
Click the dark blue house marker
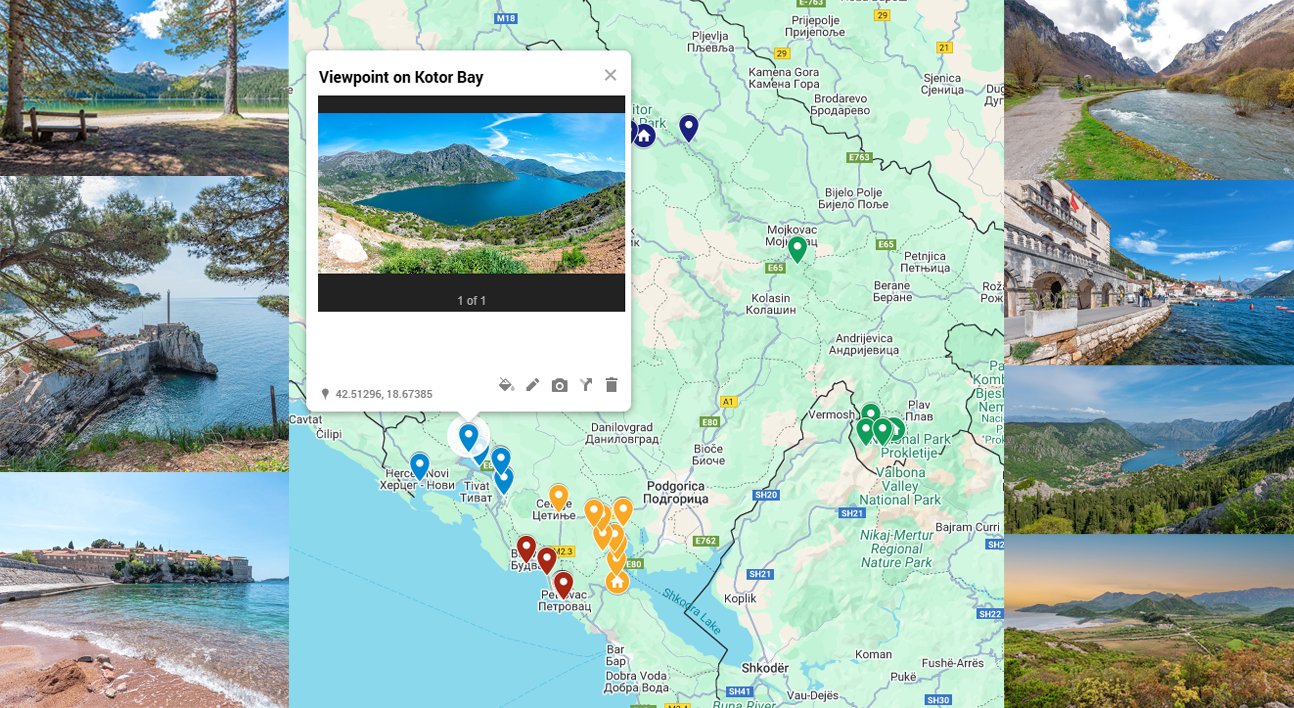click(x=644, y=135)
